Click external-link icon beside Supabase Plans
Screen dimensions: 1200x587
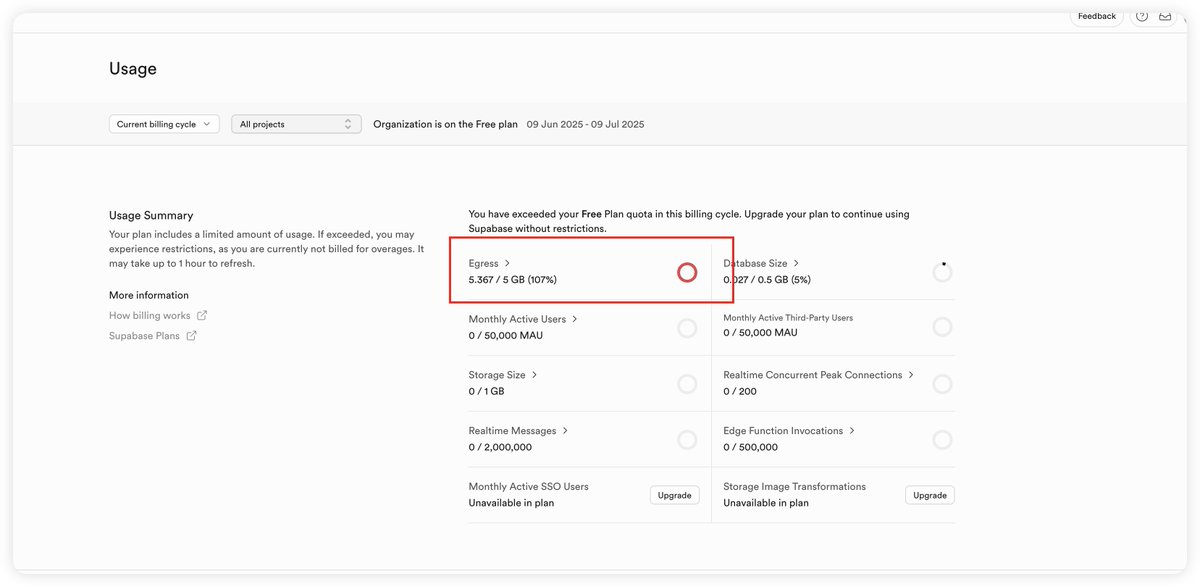191,336
